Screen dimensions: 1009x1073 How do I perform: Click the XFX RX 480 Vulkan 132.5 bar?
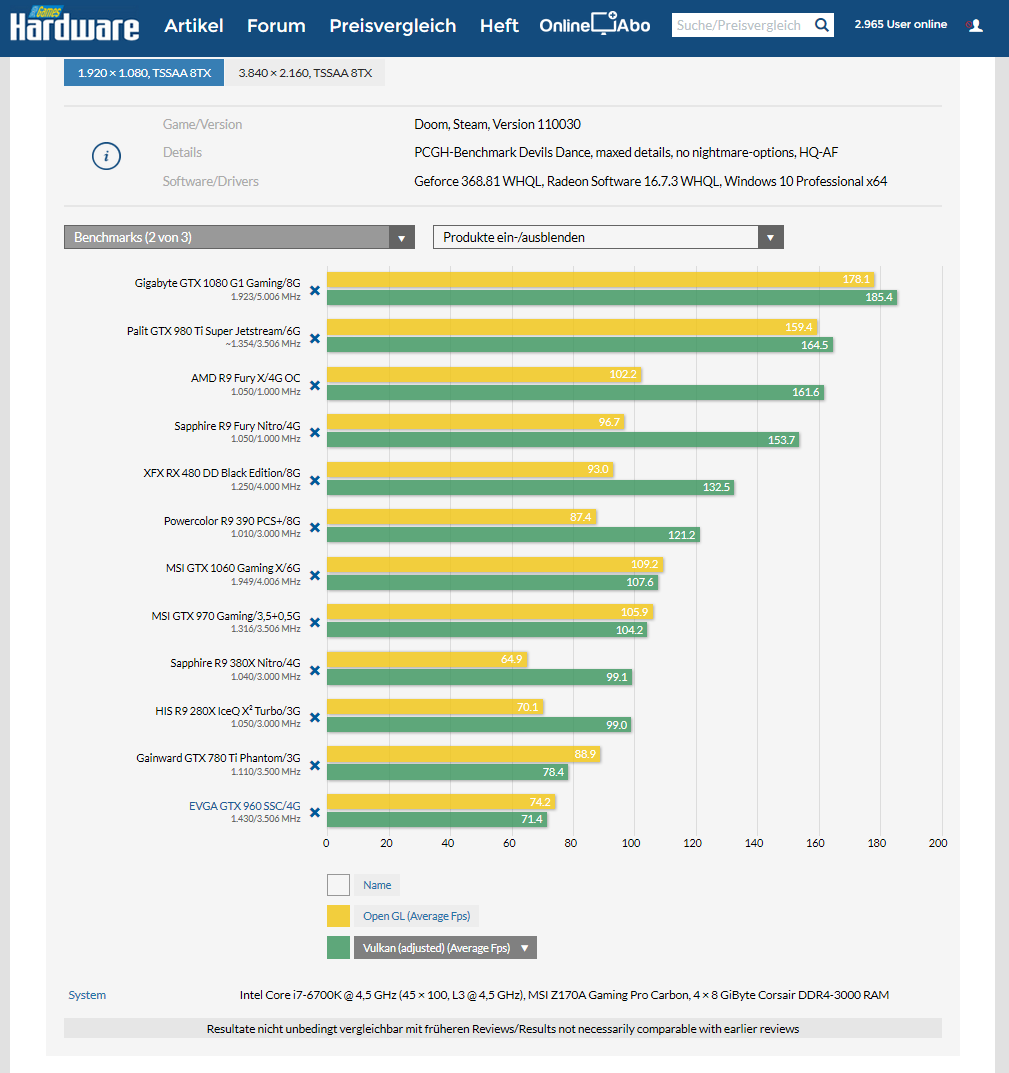[x=531, y=487]
